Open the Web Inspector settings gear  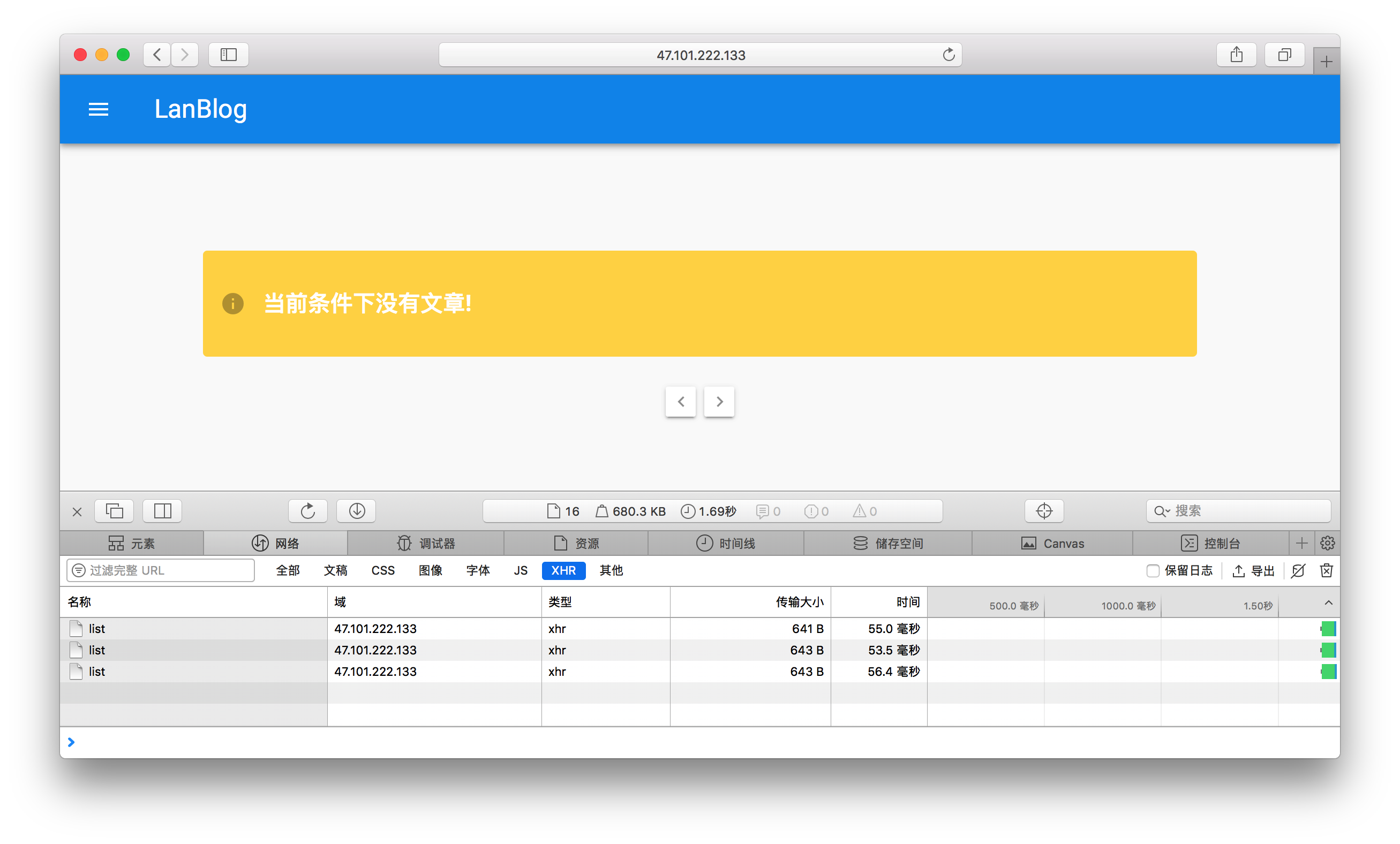[1327, 543]
